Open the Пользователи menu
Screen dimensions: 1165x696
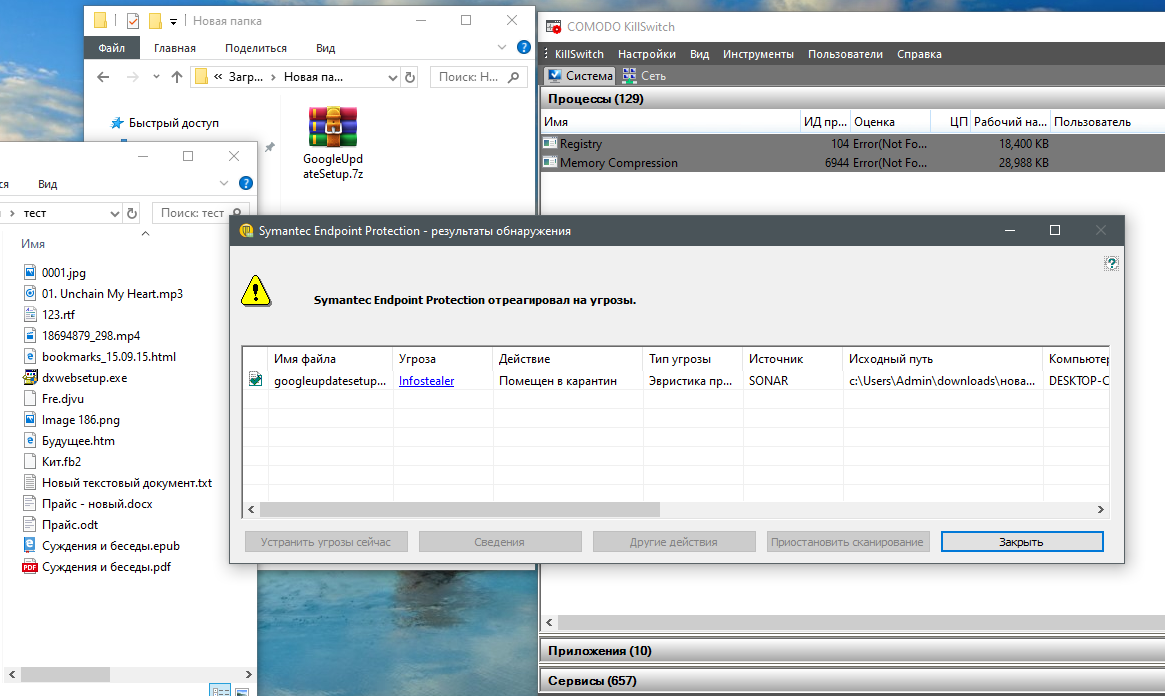coord(845,53)
